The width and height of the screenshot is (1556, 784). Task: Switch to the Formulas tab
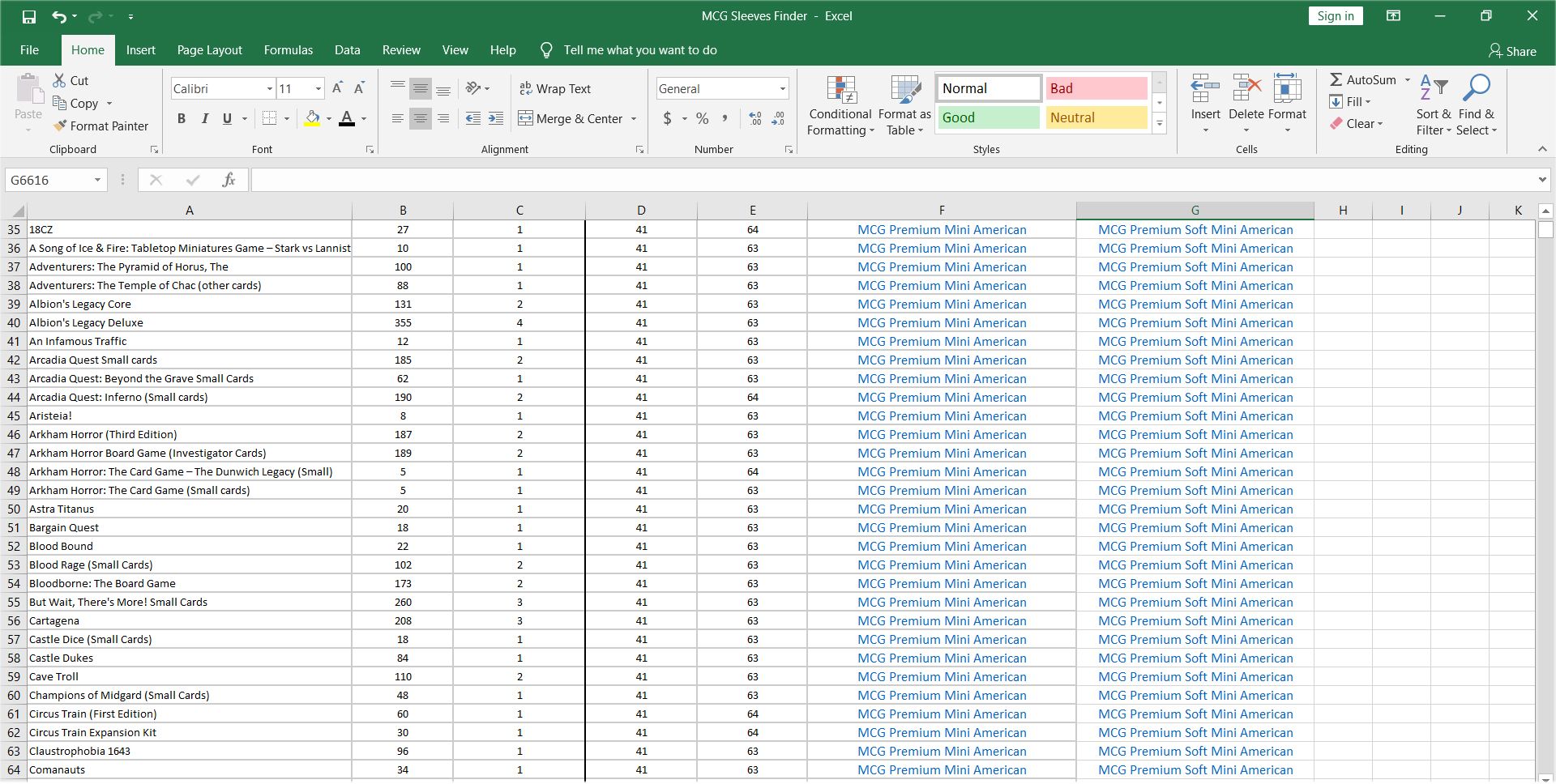(288, 49)
